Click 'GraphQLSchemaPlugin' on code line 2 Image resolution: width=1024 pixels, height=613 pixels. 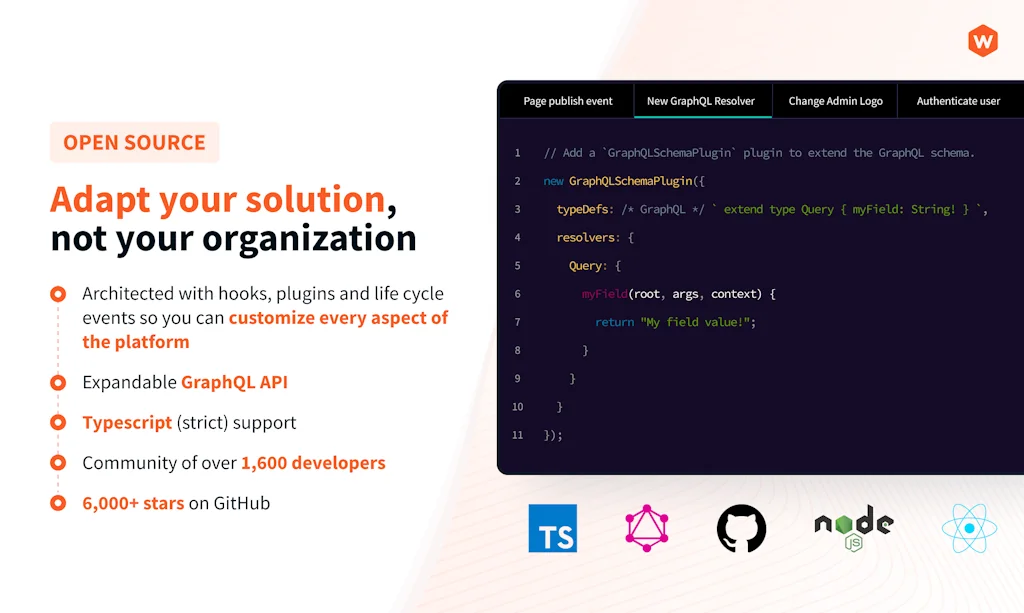coord(630,181)
